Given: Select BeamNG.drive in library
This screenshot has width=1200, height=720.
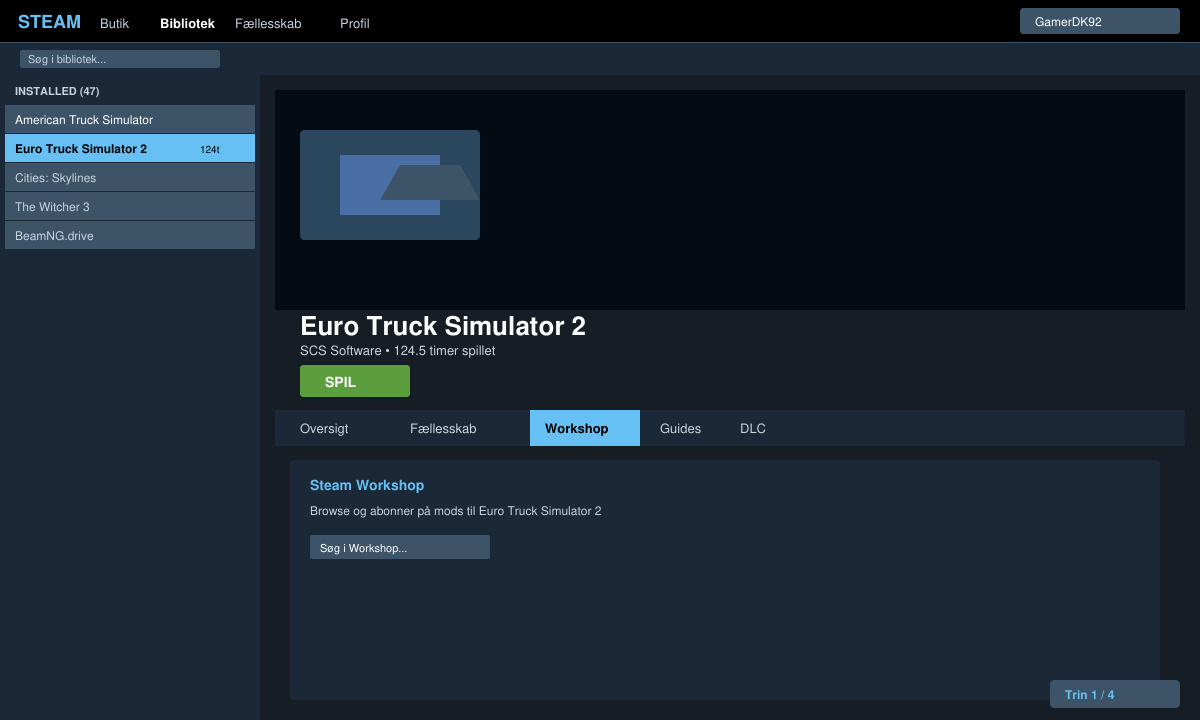Looking at the screenshot, I should point(130,235).
